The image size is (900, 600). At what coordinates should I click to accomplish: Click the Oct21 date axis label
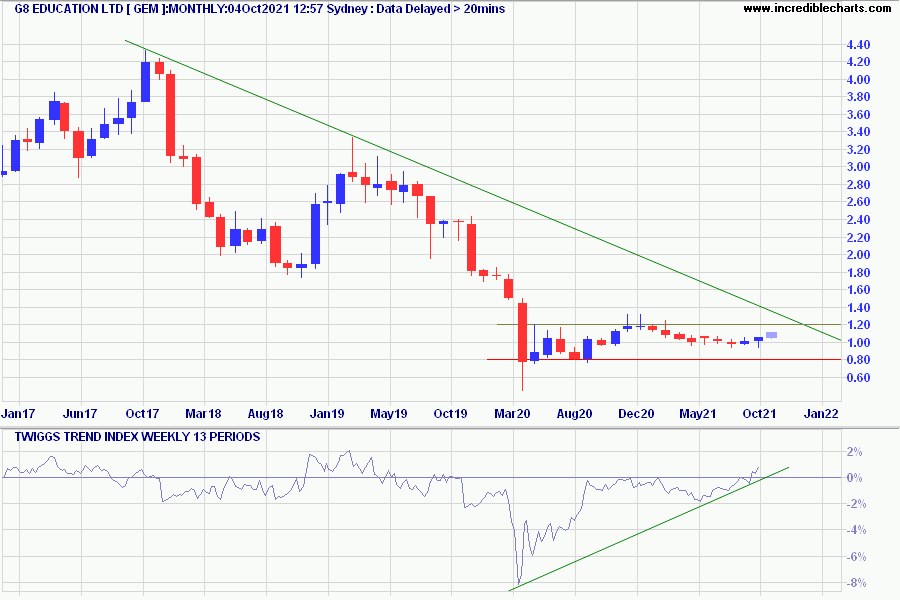click(759, 413)
